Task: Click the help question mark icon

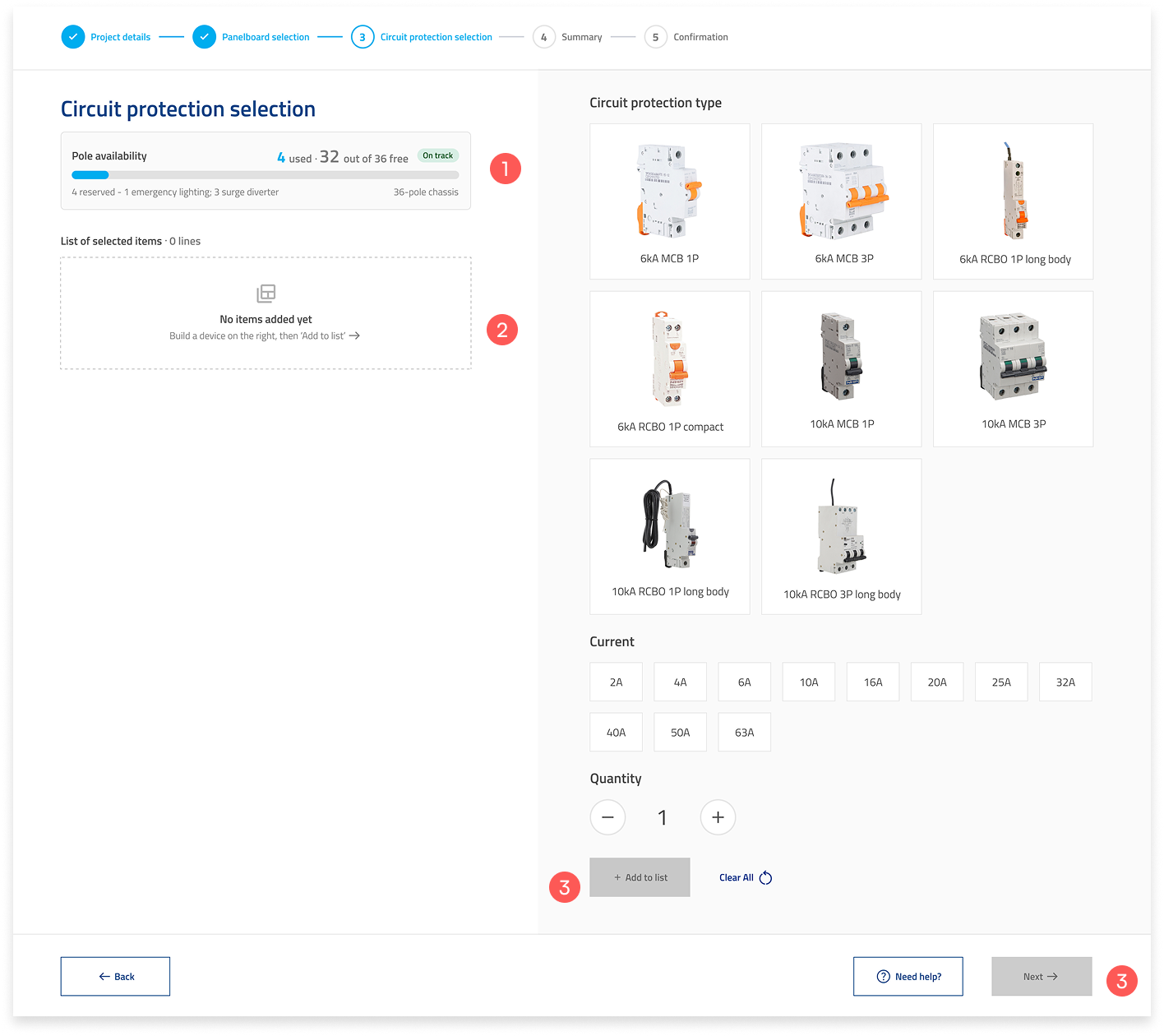Action: tap(884, 977)
